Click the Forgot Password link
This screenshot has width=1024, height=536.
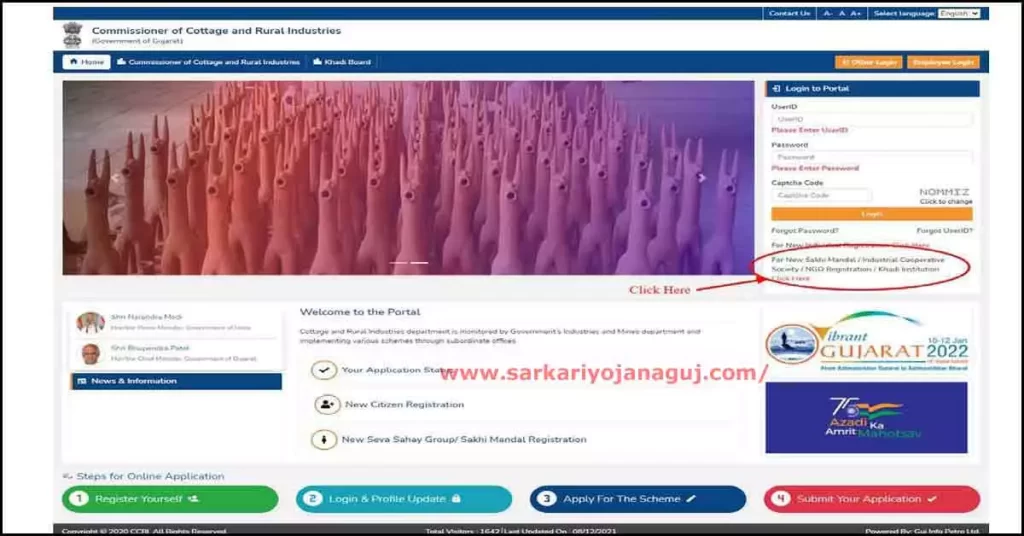[805, 231]
